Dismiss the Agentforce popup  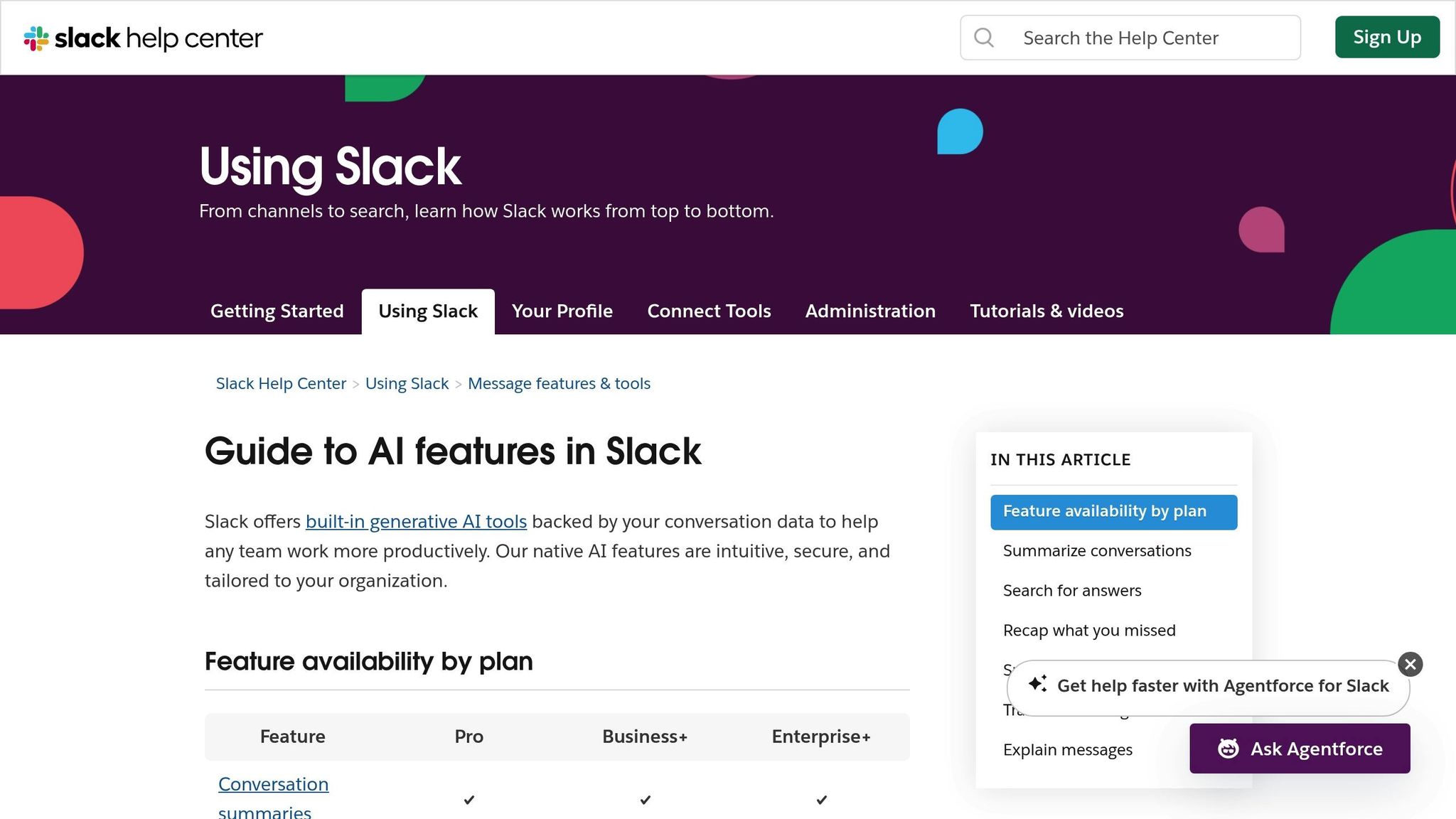click(x=1409, y=664)
